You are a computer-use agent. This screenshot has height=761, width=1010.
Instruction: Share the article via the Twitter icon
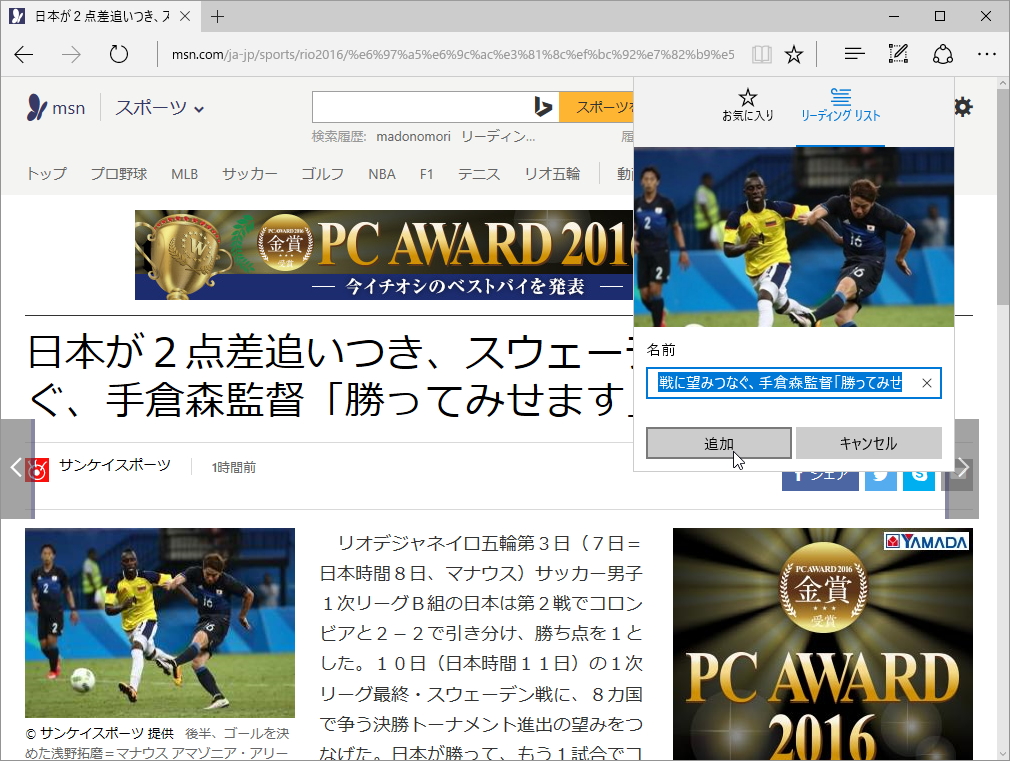click(881, 477)
